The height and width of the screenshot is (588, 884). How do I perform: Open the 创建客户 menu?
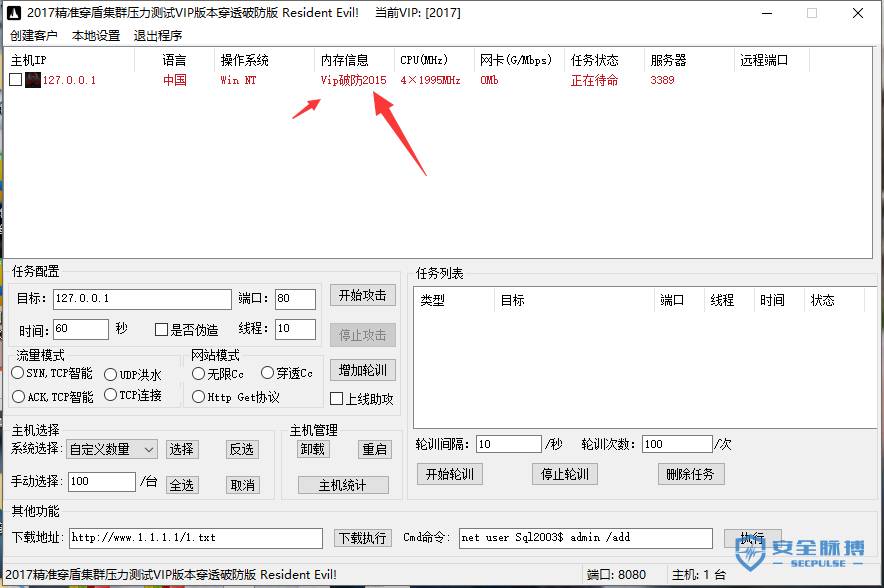click(33, 35)
